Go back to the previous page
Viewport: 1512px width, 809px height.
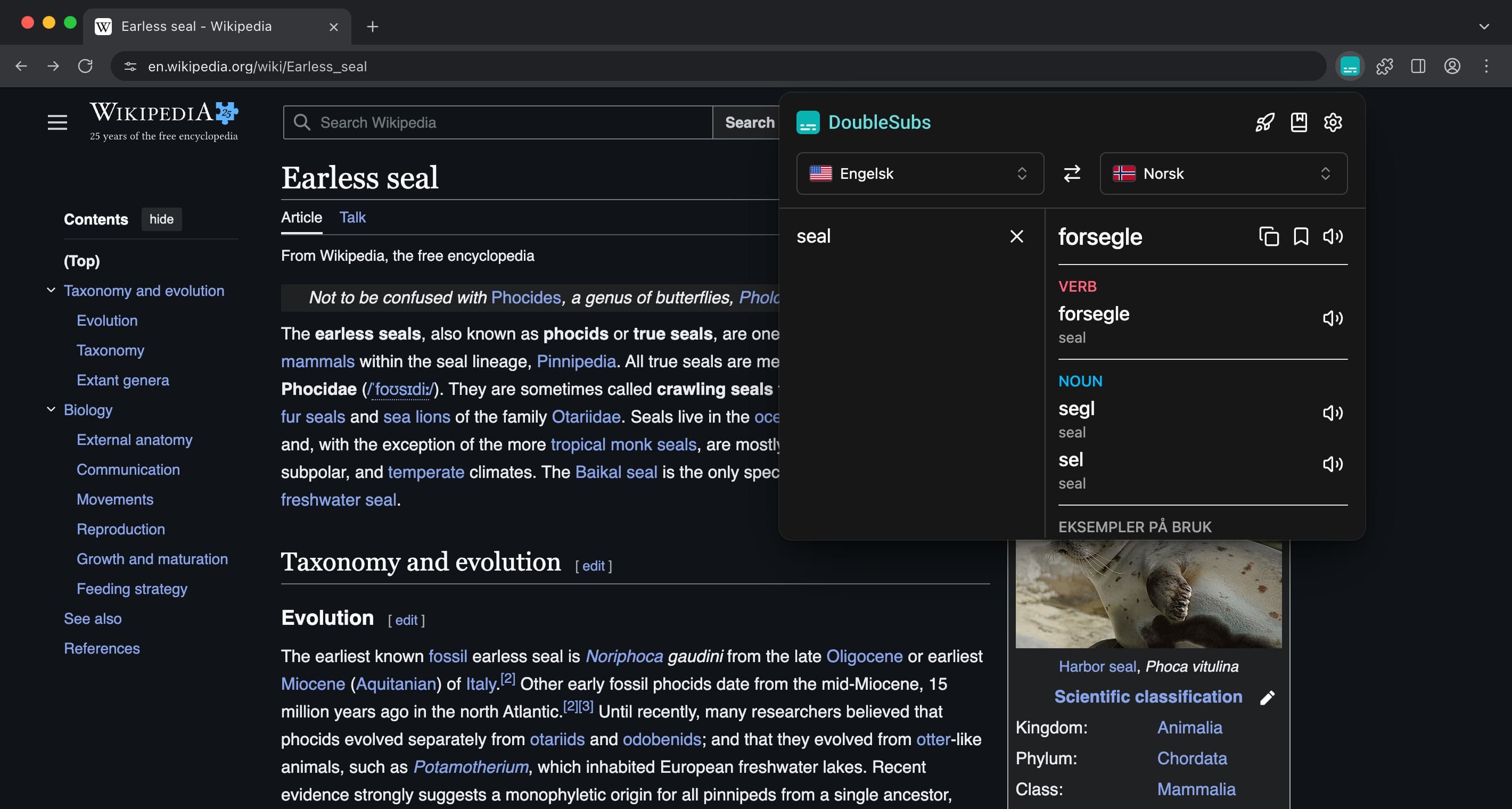(21, 67)
